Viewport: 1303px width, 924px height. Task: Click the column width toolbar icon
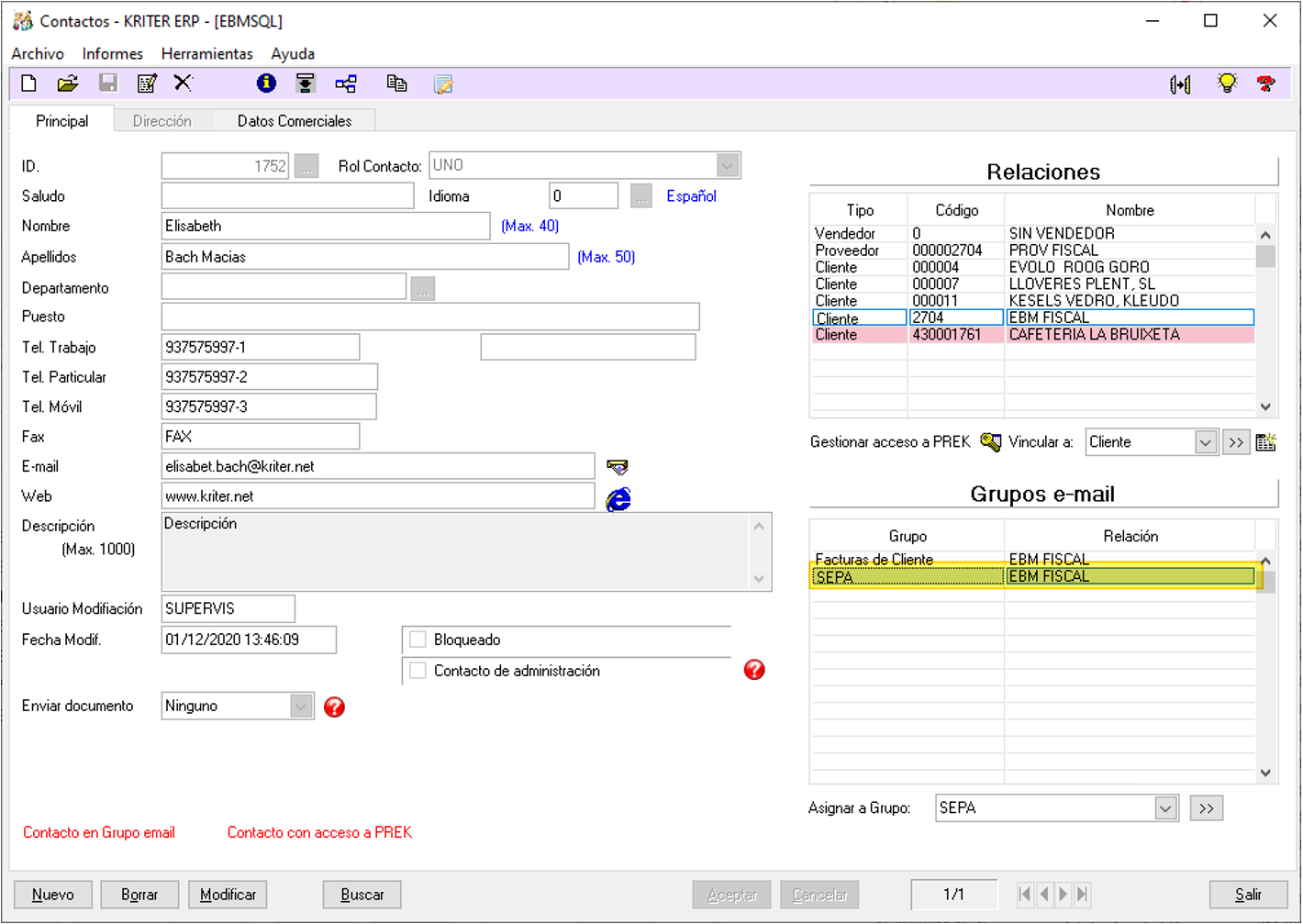[1181, 84]
